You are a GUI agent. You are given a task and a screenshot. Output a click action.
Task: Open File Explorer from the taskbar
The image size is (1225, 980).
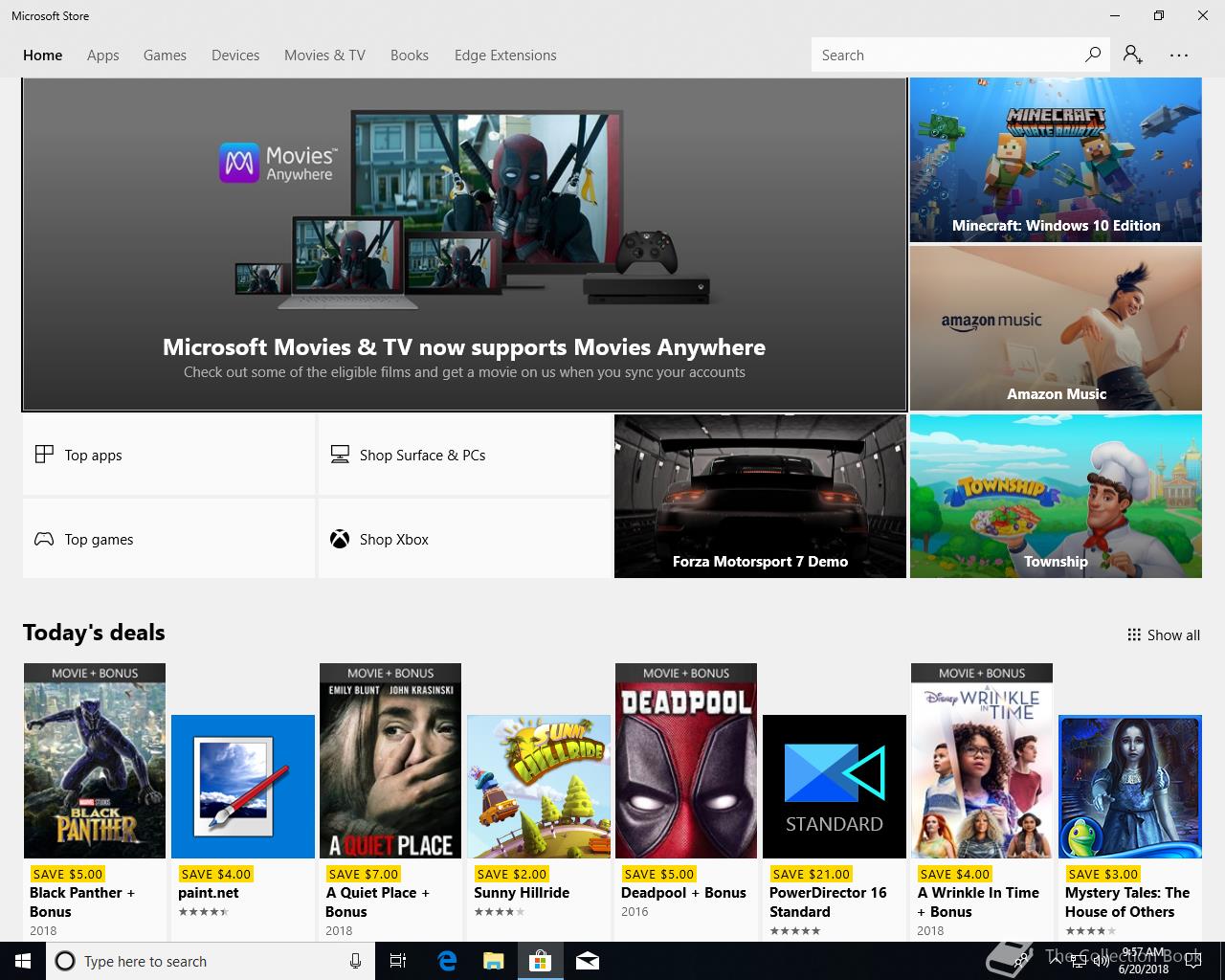(x=493, y=961)
